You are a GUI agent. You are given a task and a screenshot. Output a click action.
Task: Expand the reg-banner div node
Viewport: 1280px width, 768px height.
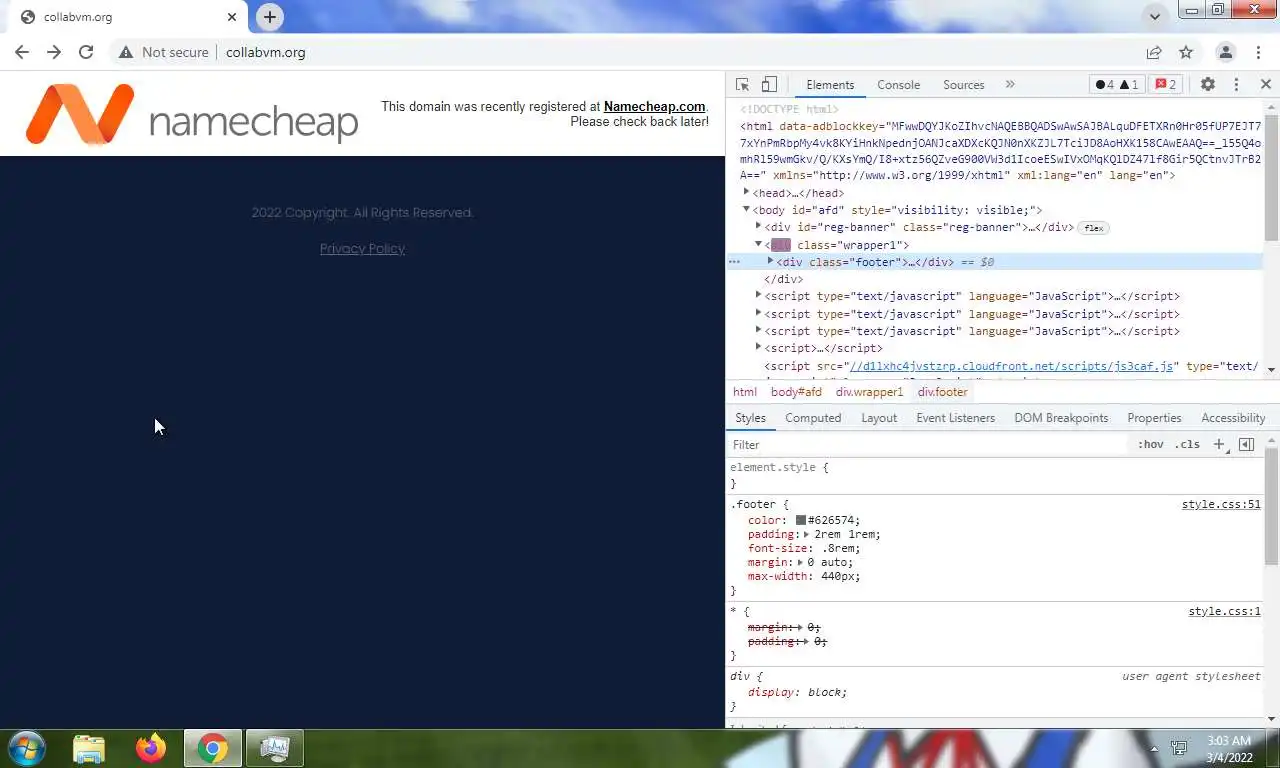pos(758,227)
